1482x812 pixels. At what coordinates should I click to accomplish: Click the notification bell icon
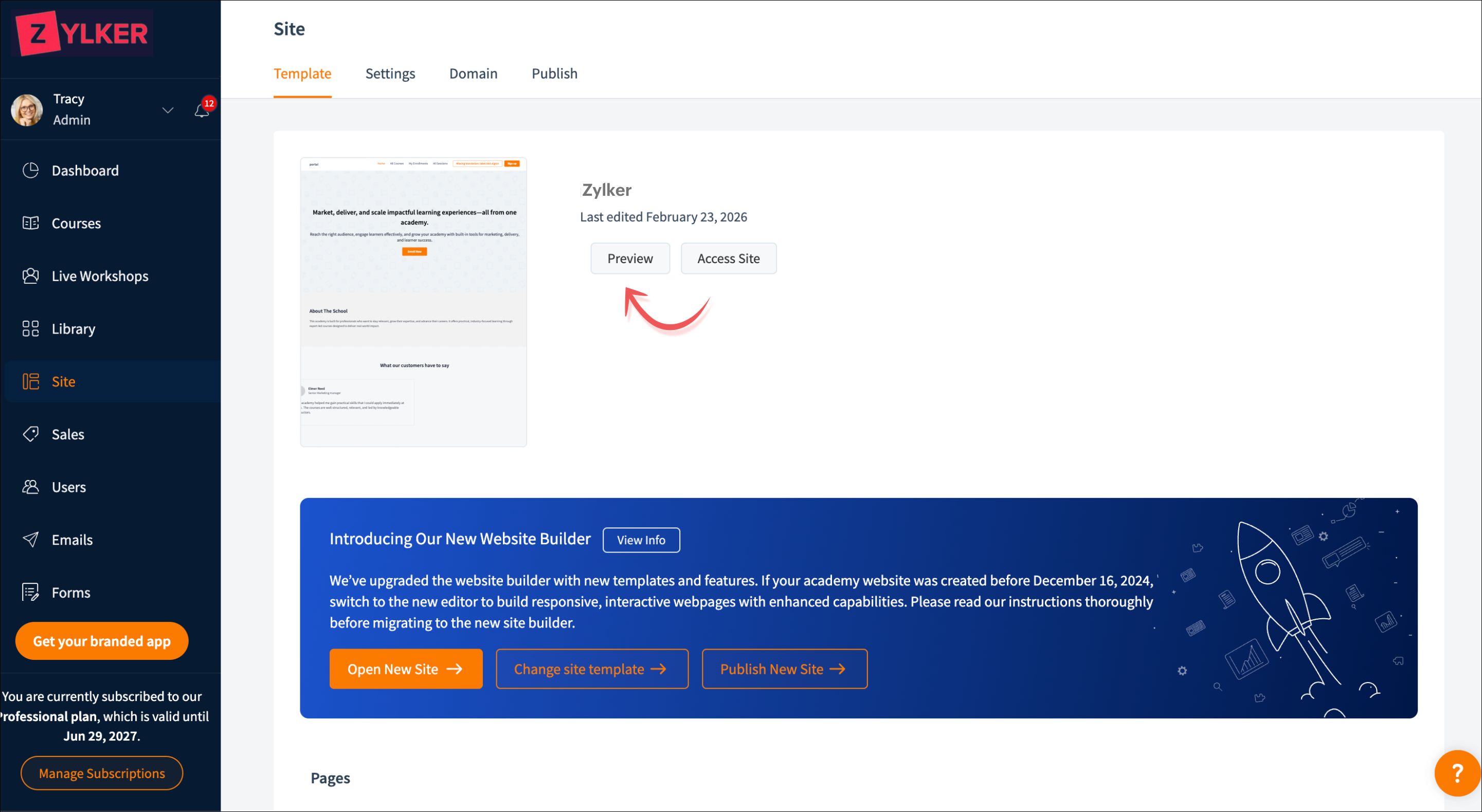click(202, 110)
